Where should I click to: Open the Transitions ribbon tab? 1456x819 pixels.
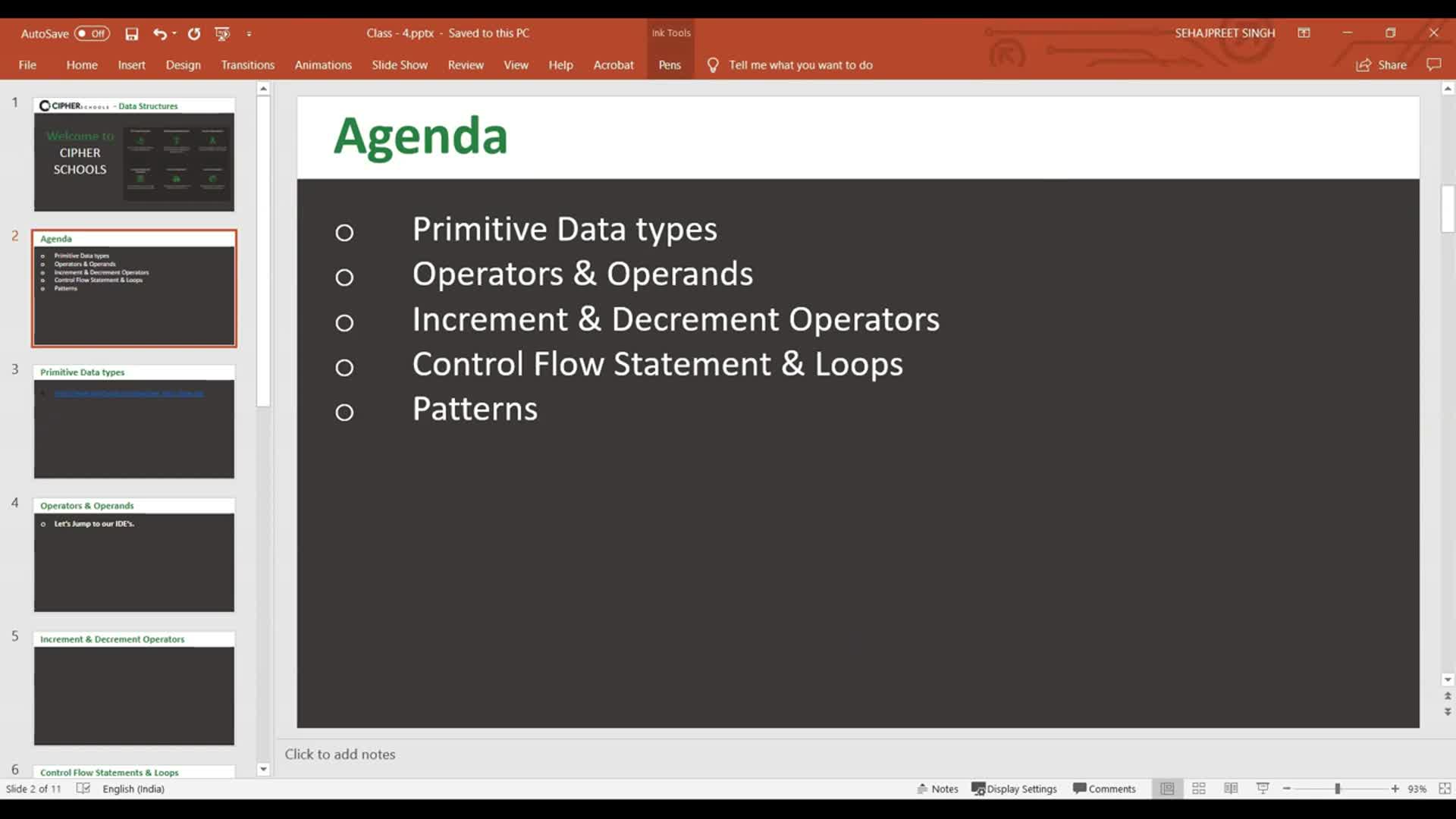tap(247, 65)
